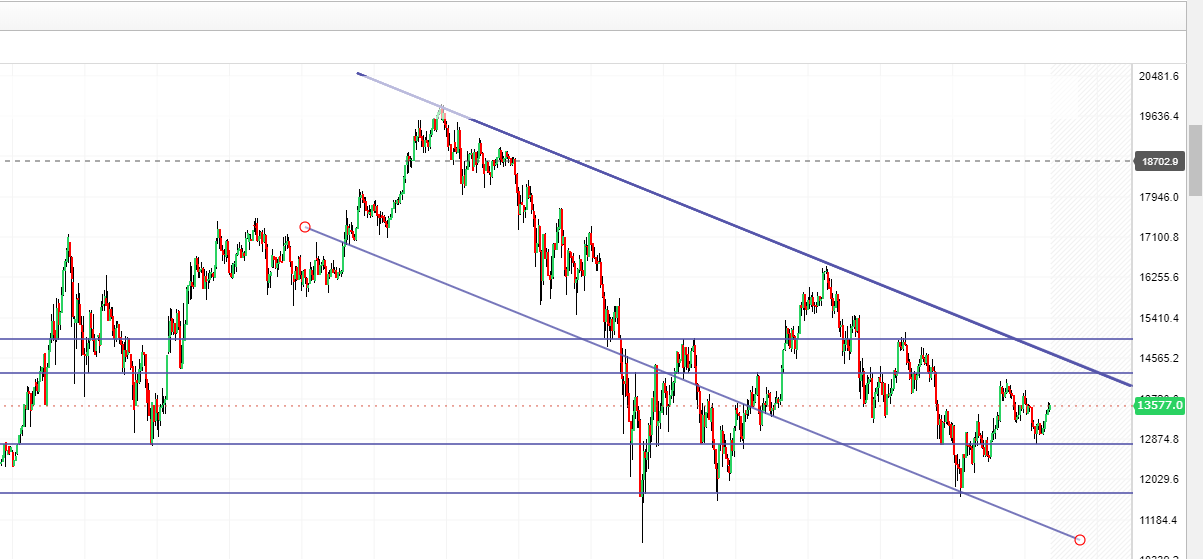
Task: Click the dotted red current-price line
Action: (x=566, y=406)
